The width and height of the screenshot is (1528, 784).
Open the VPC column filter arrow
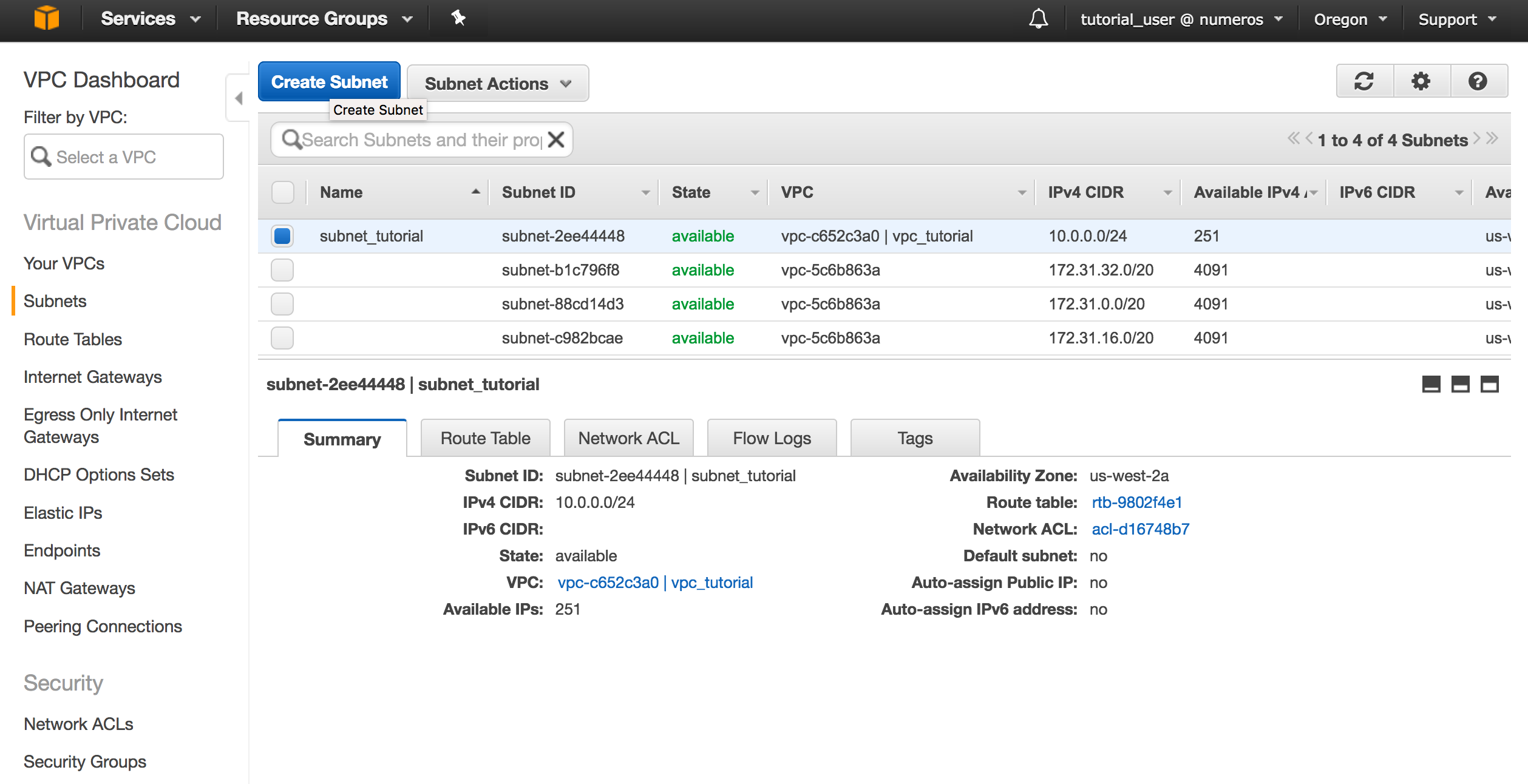[1022, 193]
